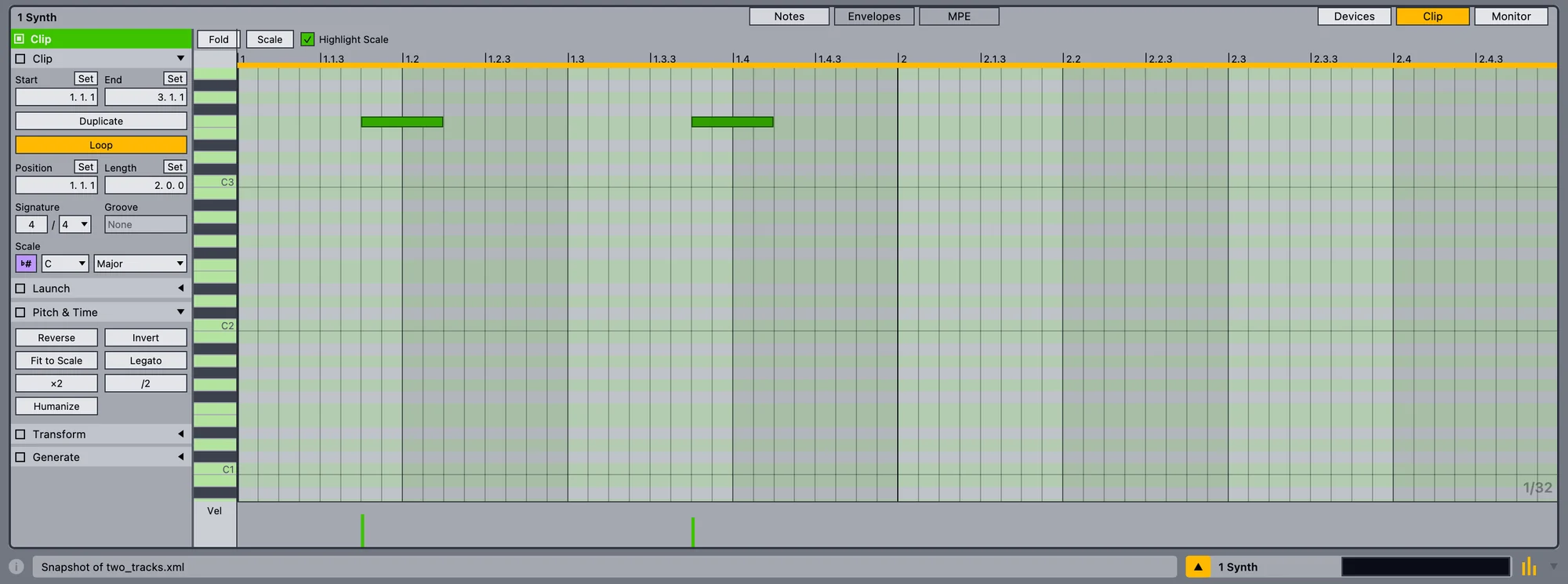Click the Invert button
The width and height of the screenshot is (1568, 584).
coord(146,337)
